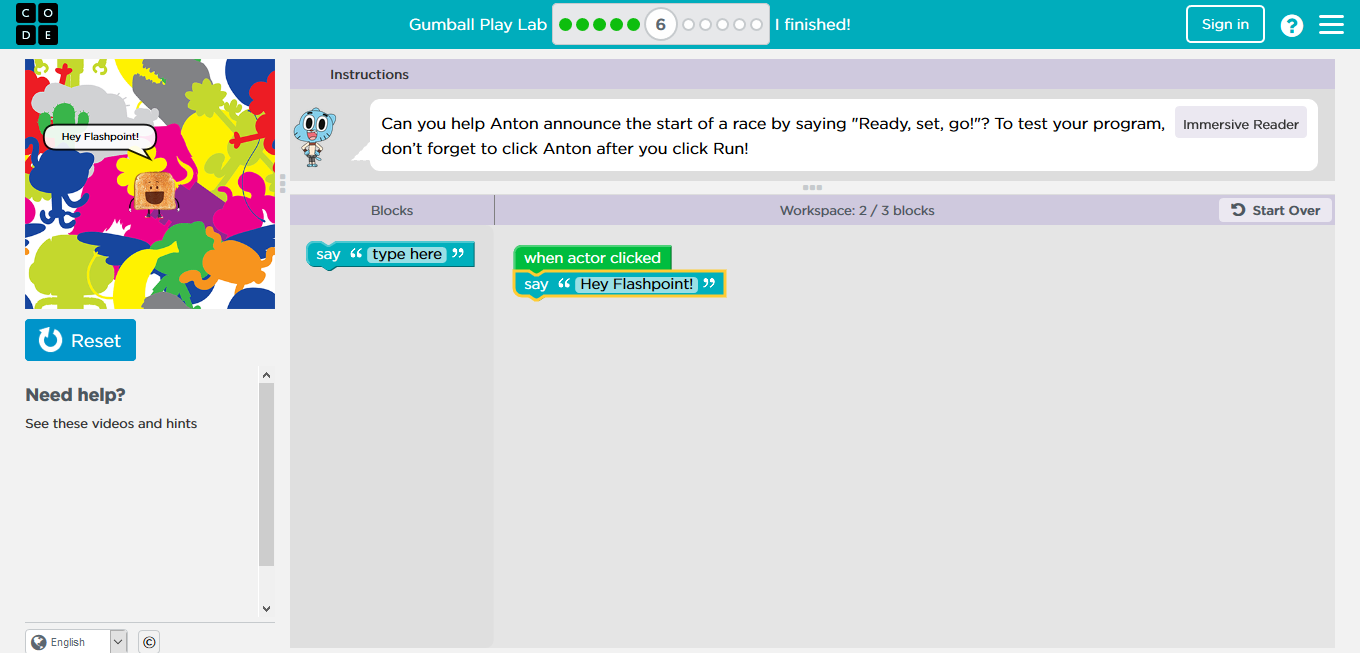The width and height of the screenshot is (1360, 653).
Task: Go to fifth green progress dot
Action: click(x=633, y=24)
